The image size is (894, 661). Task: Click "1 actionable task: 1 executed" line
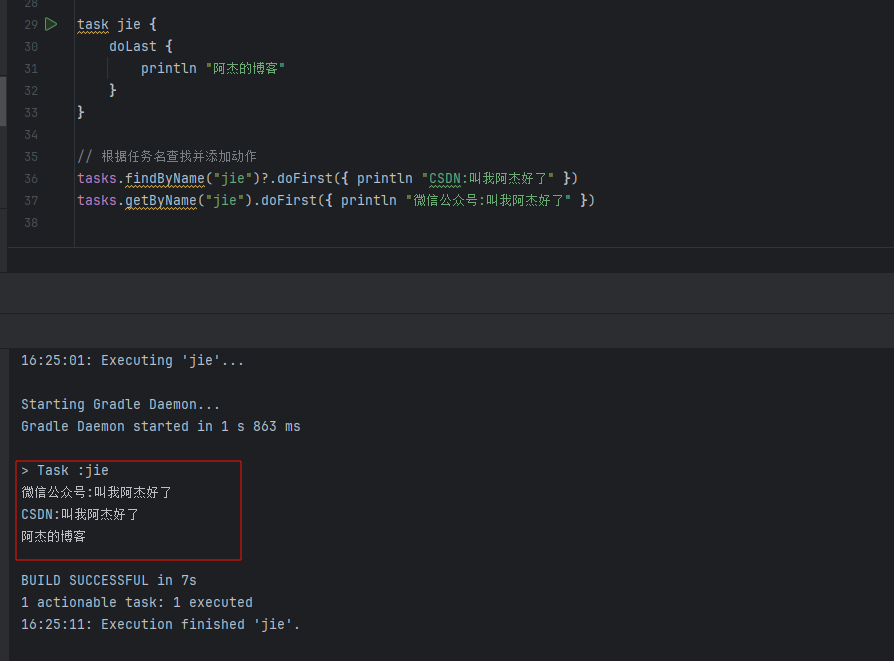click(x=137, y=602)
